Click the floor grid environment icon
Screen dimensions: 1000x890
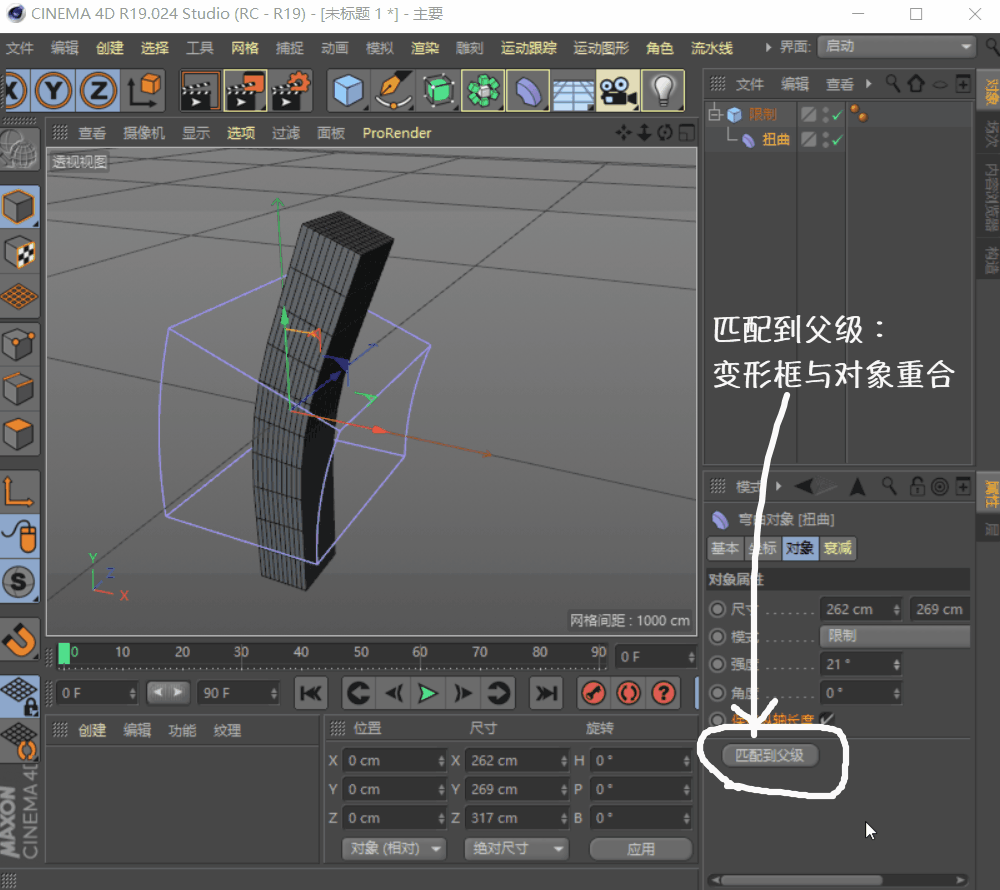click(573, 91)
